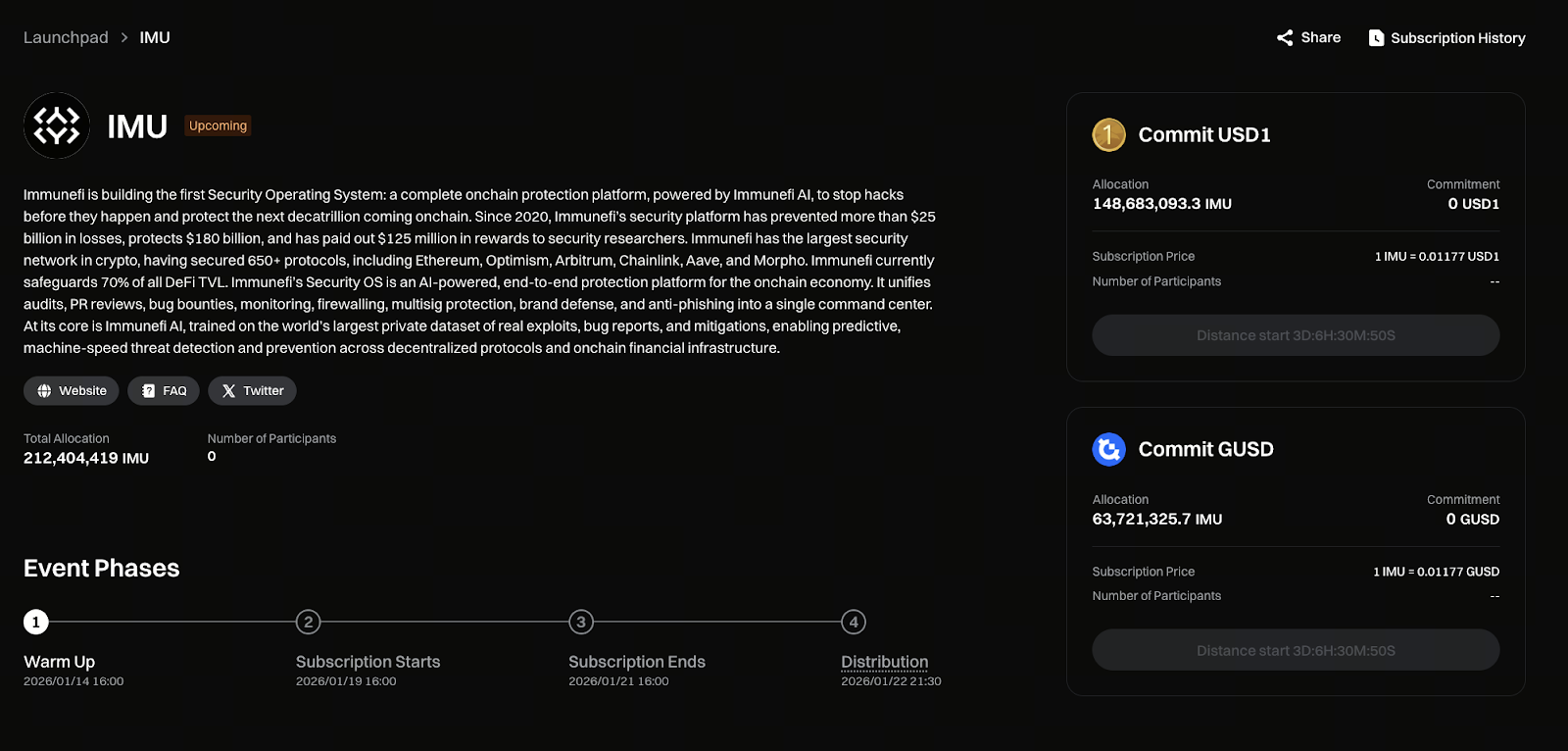This screenshot has width=1568, height=751.
Task: Select phase 4 Distribution marker
Action: click(x=854, y=622)
